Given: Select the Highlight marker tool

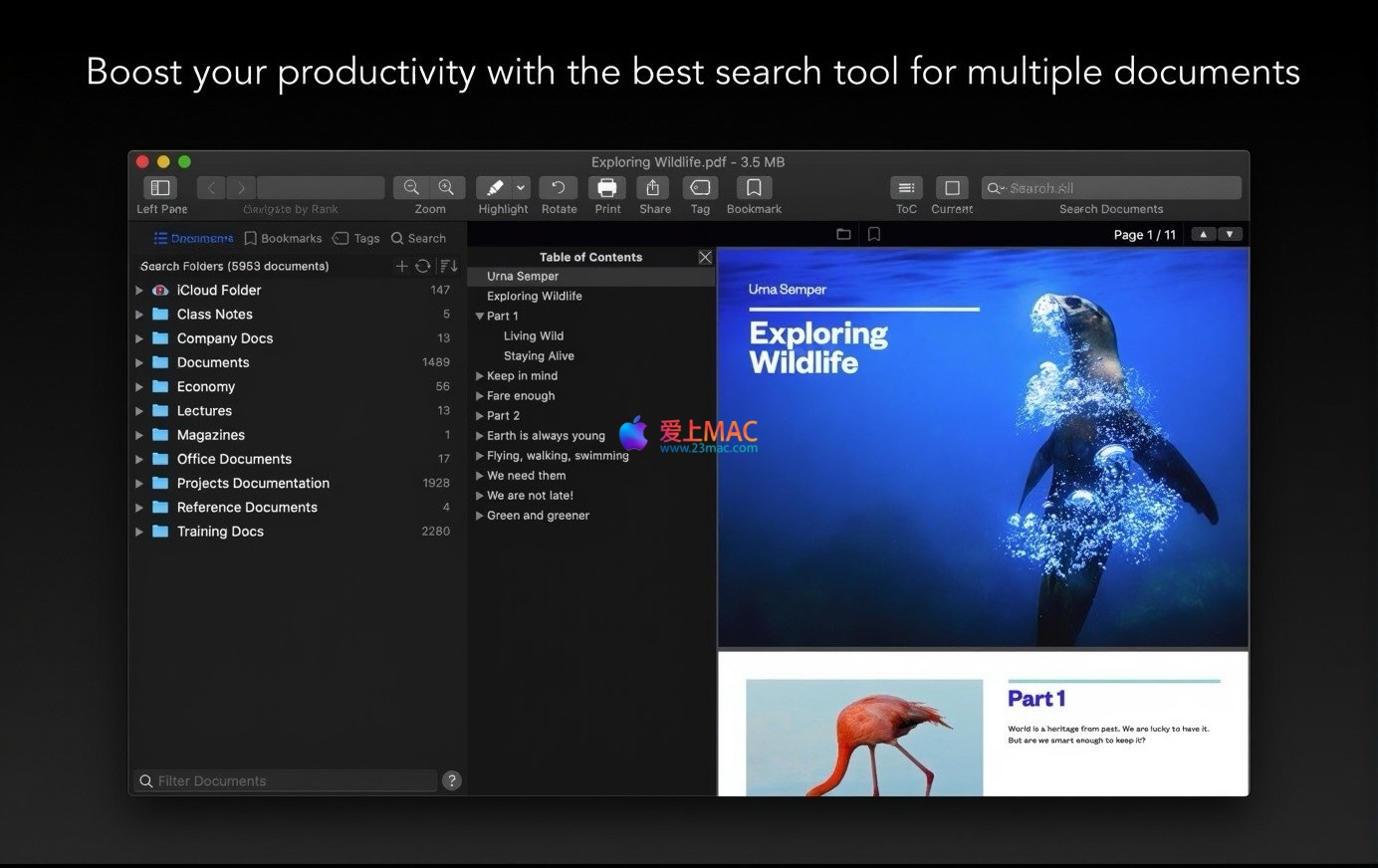Looking at the screenshot, I should 495,188.
